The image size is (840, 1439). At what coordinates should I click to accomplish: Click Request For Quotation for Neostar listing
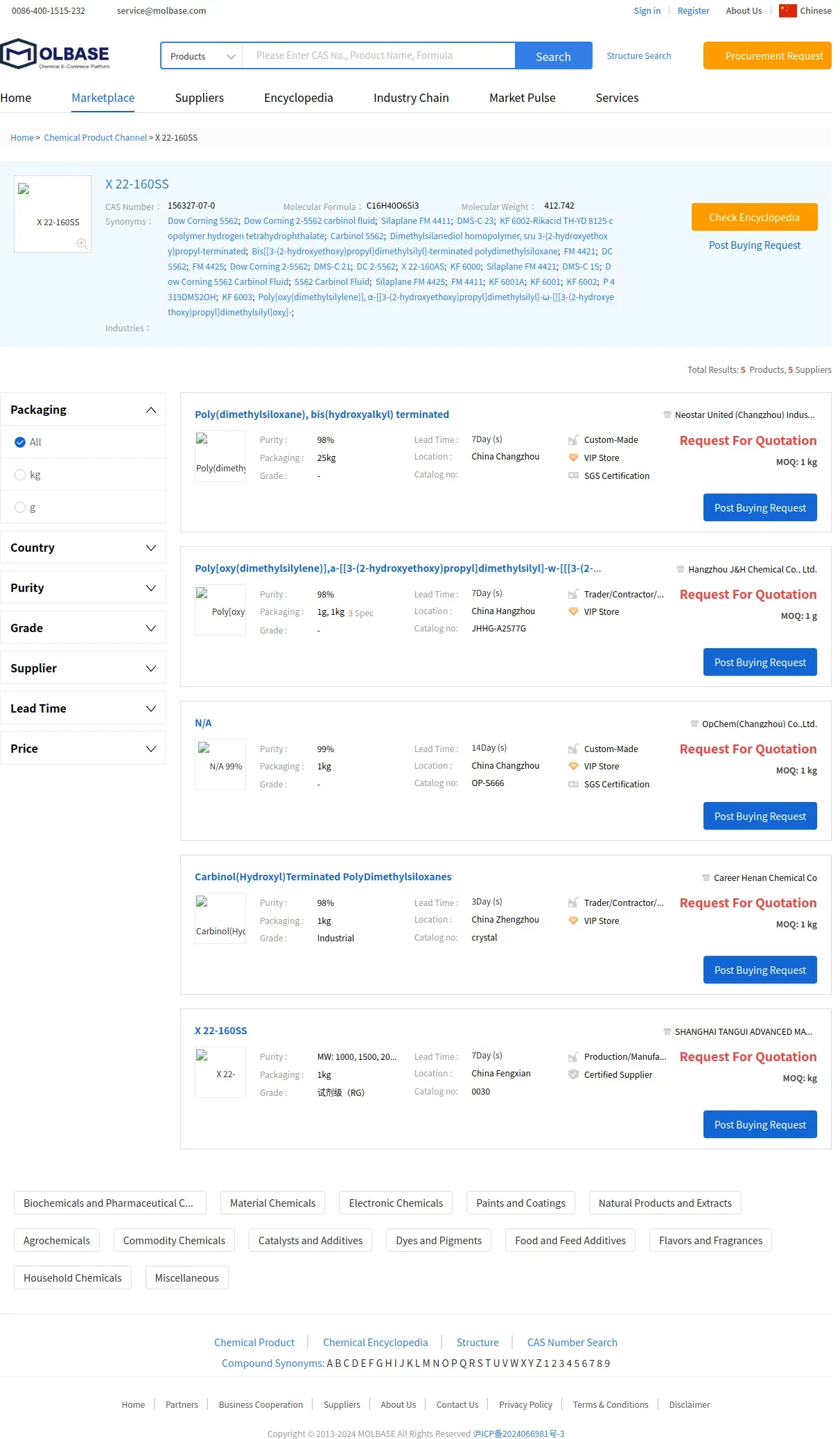(748, 441)
